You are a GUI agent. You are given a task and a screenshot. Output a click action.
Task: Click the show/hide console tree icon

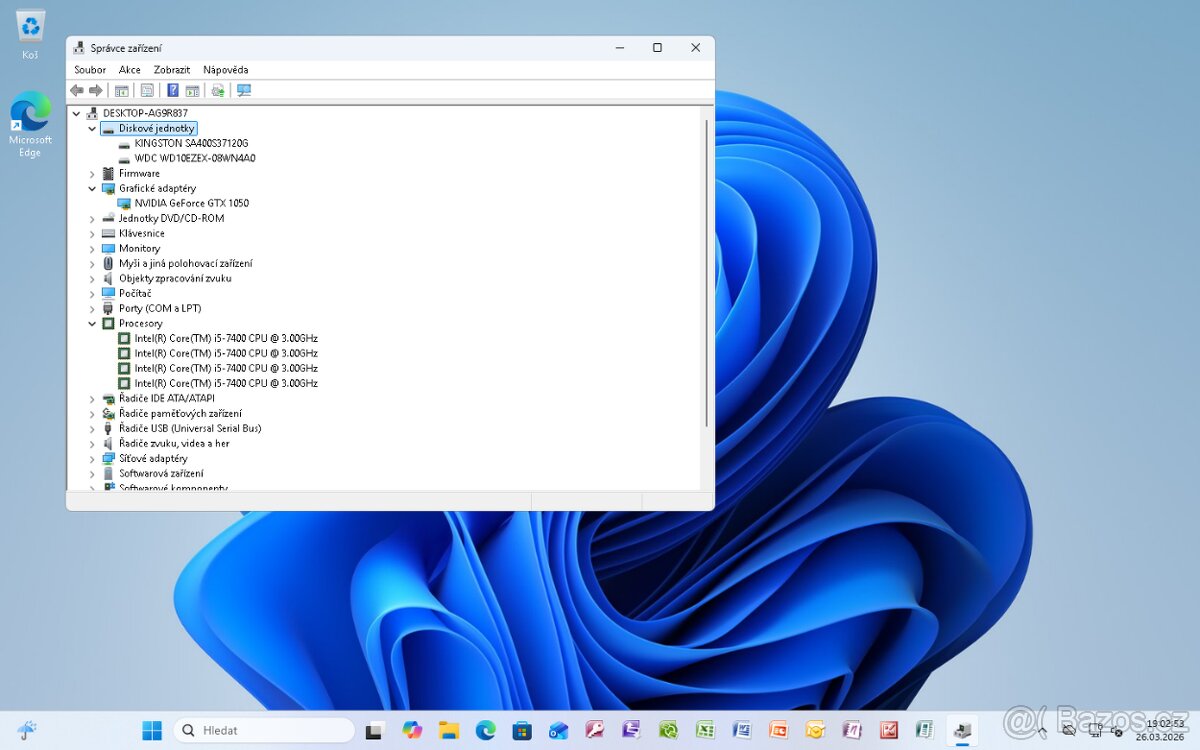(x=121, y=90)
